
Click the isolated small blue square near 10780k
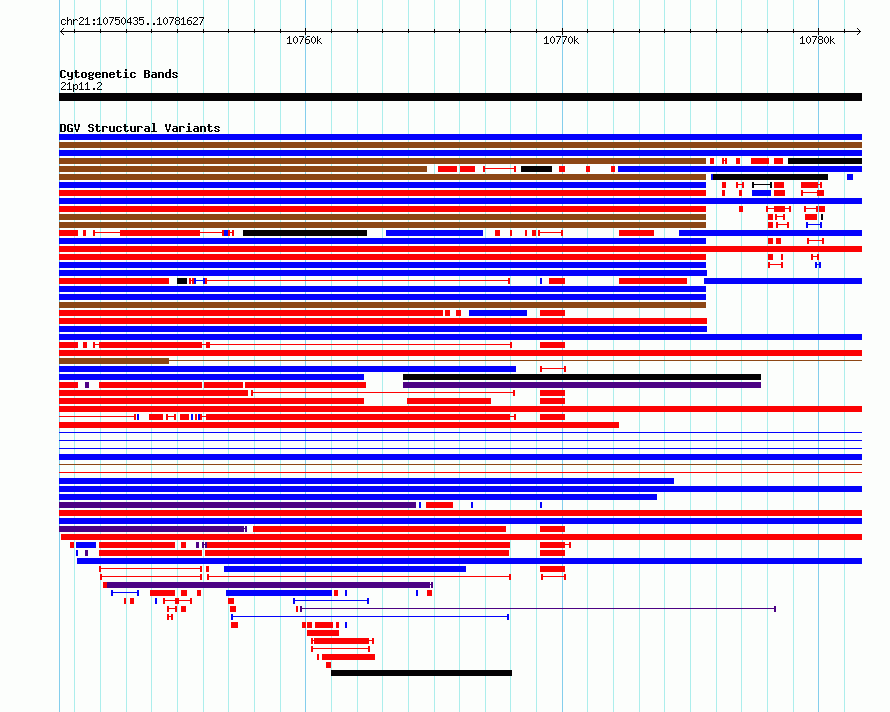pyautogui.click(x=850, y=177)
